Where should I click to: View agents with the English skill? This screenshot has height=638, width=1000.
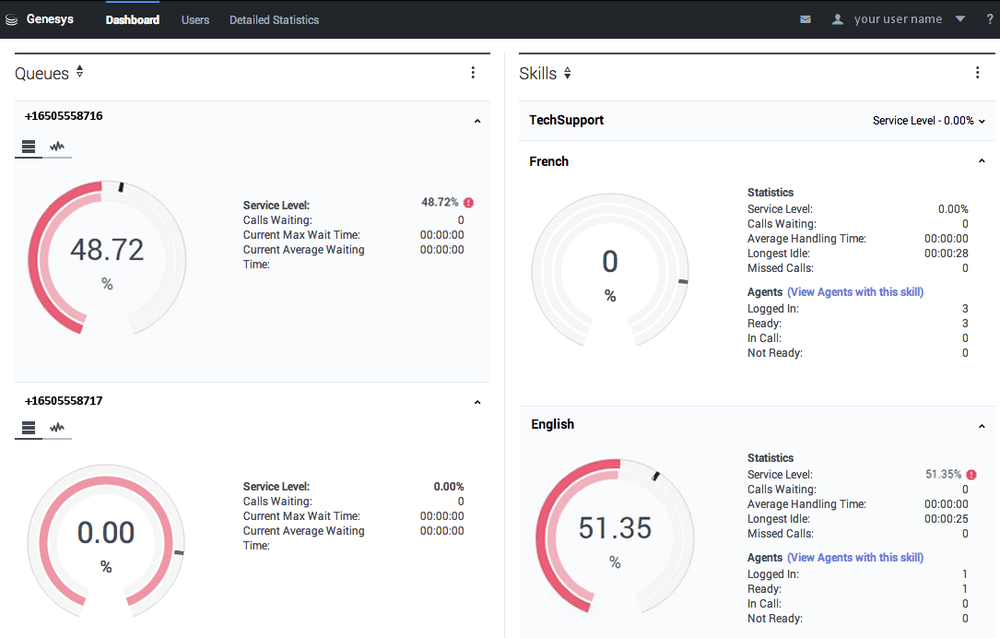(855, 557)
